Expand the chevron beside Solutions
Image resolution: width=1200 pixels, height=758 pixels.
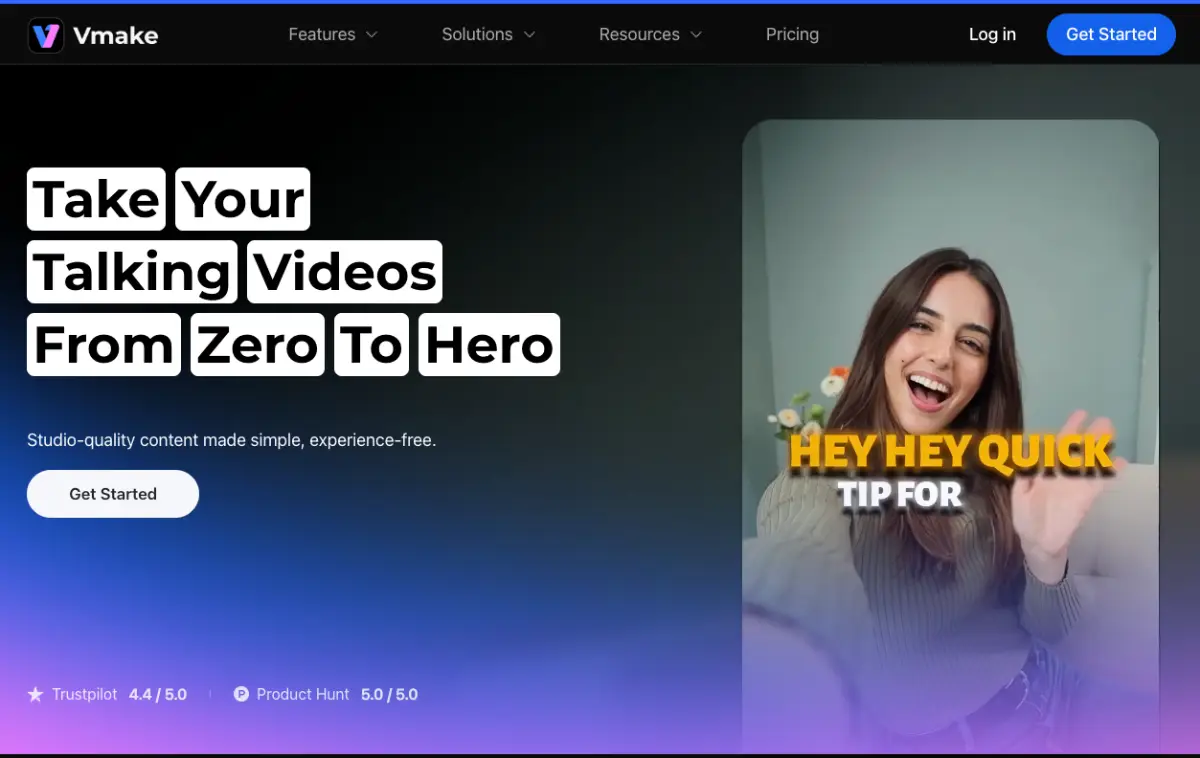click(x=530, y=35)
